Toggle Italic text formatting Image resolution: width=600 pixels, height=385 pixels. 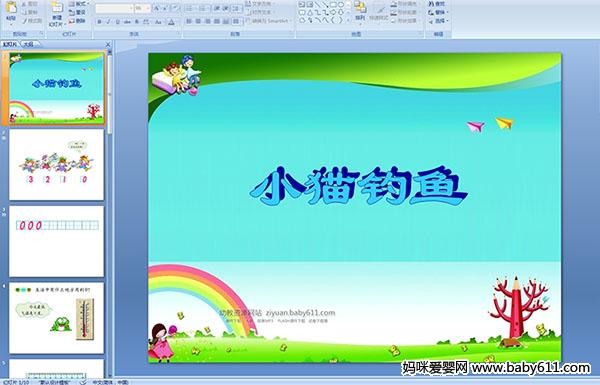click(108, 22)
